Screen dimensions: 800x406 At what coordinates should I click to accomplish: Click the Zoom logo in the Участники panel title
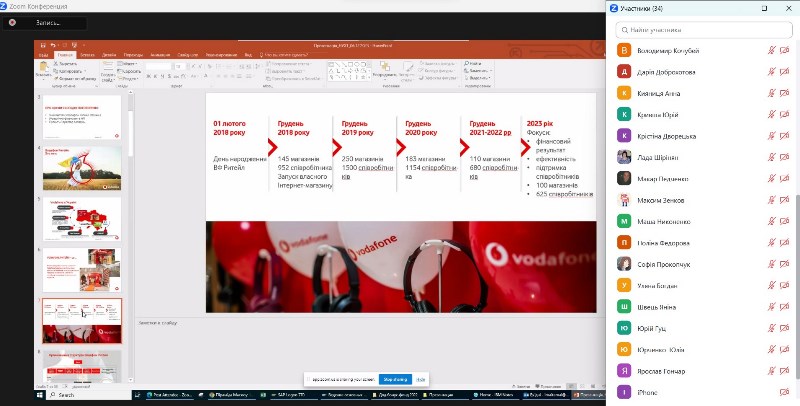click(614, 8)
